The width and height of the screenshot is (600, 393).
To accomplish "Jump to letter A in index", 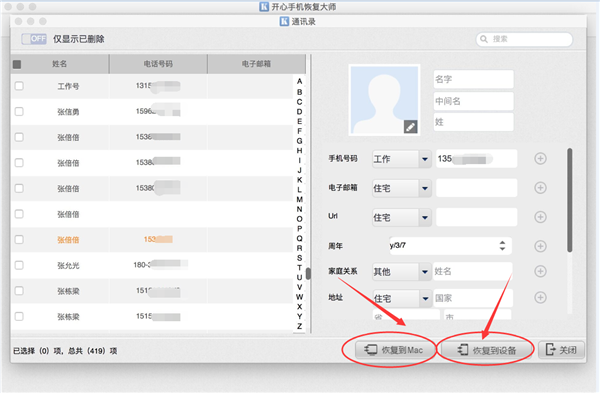I will (299, 81).
